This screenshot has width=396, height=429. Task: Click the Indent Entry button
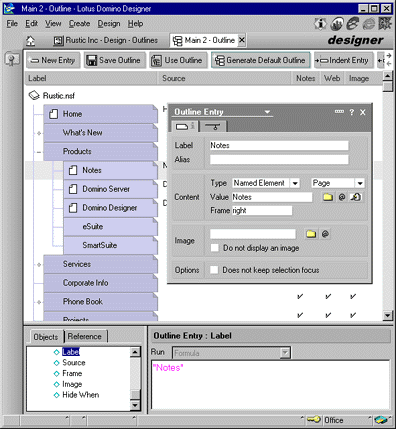[343, 60]
